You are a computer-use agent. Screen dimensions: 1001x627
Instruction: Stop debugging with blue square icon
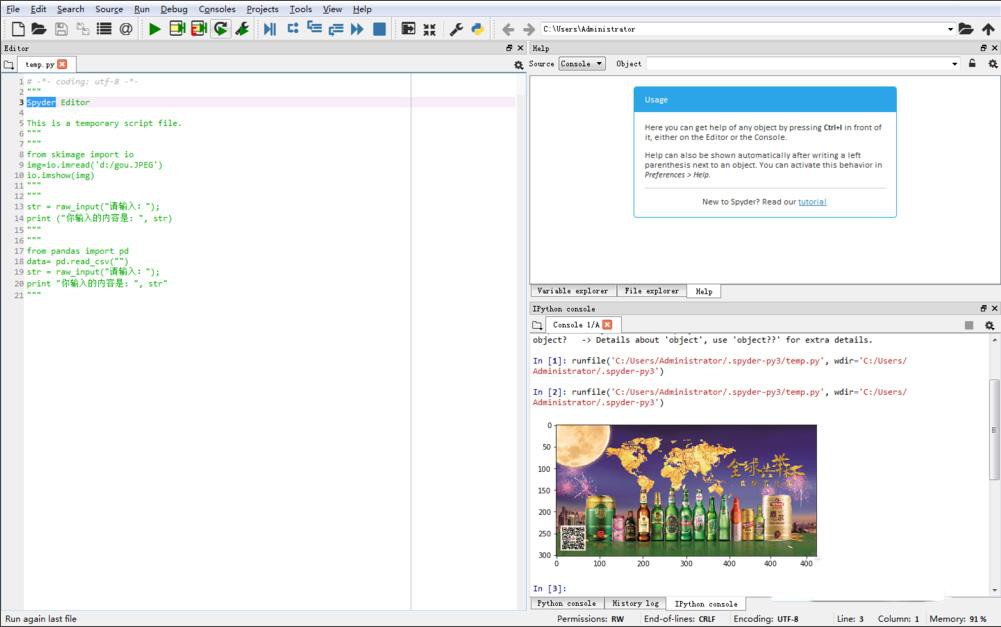379,29
